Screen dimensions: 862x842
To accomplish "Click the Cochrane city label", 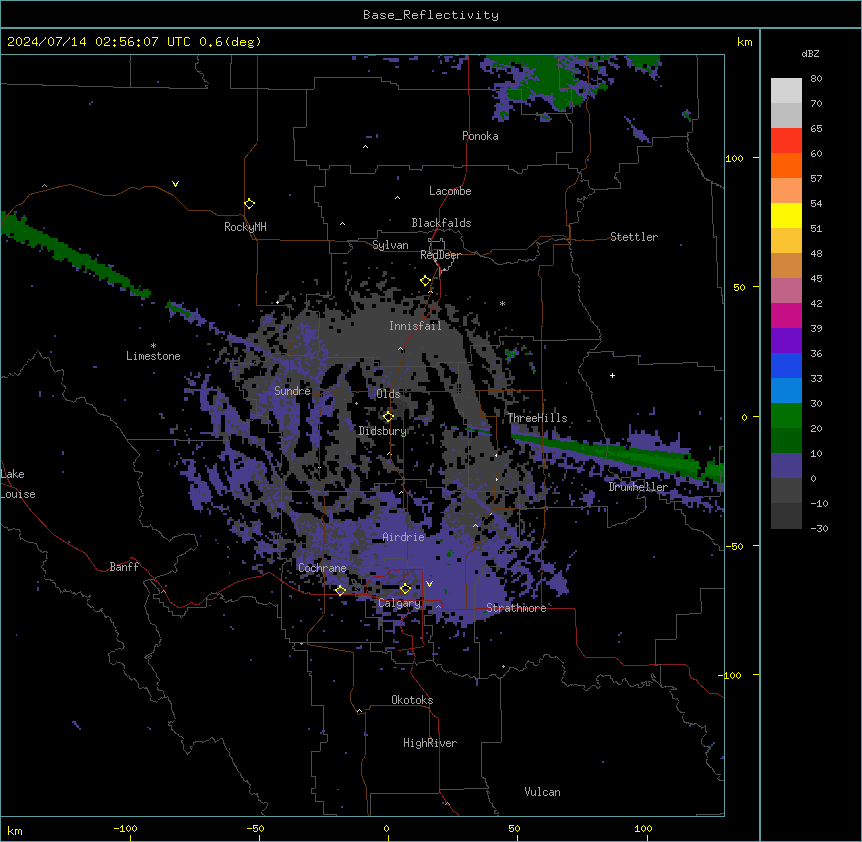I will tap(322, 568).
